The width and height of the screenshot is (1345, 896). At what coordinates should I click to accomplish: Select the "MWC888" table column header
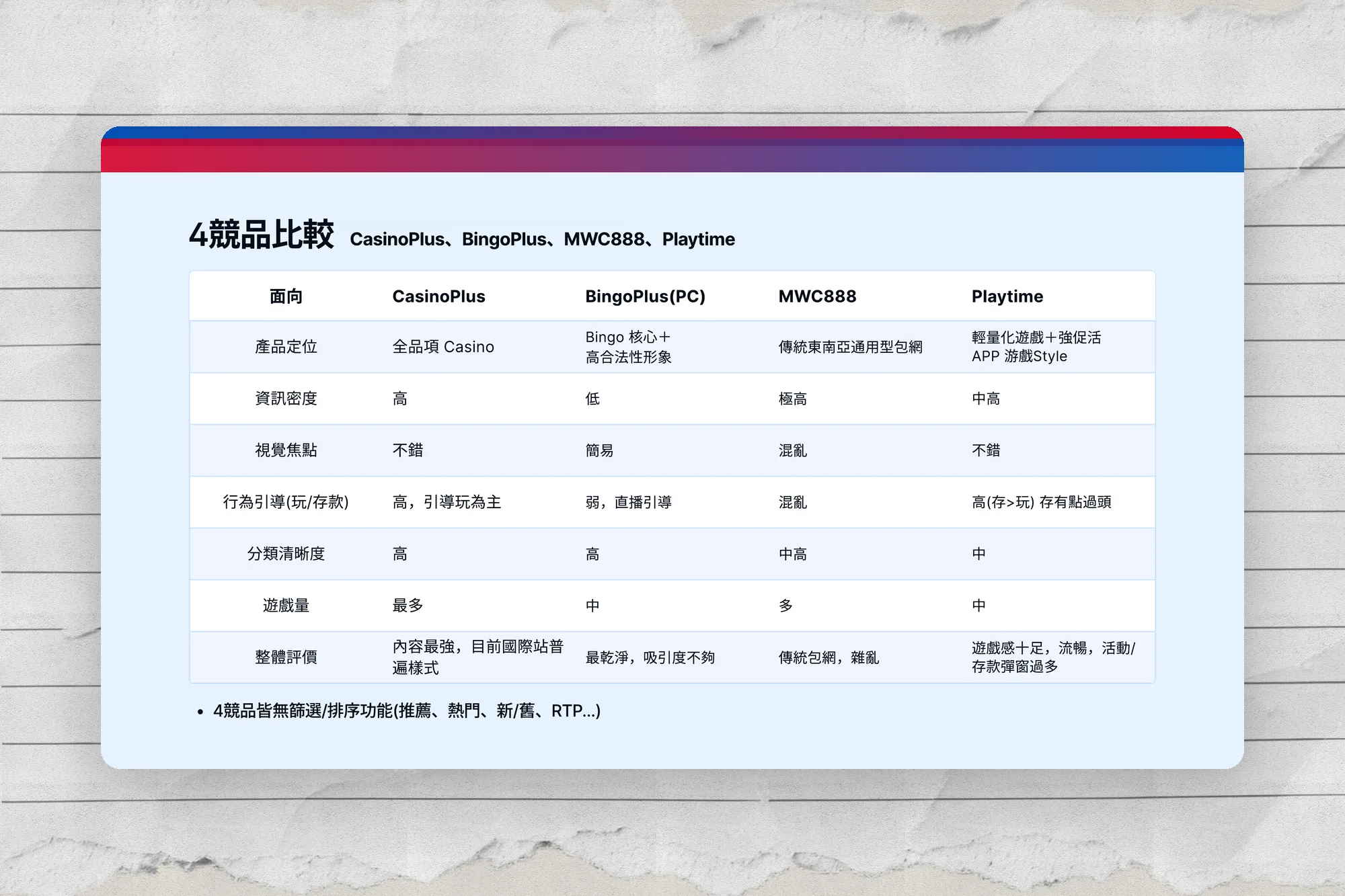pos(817,296)
